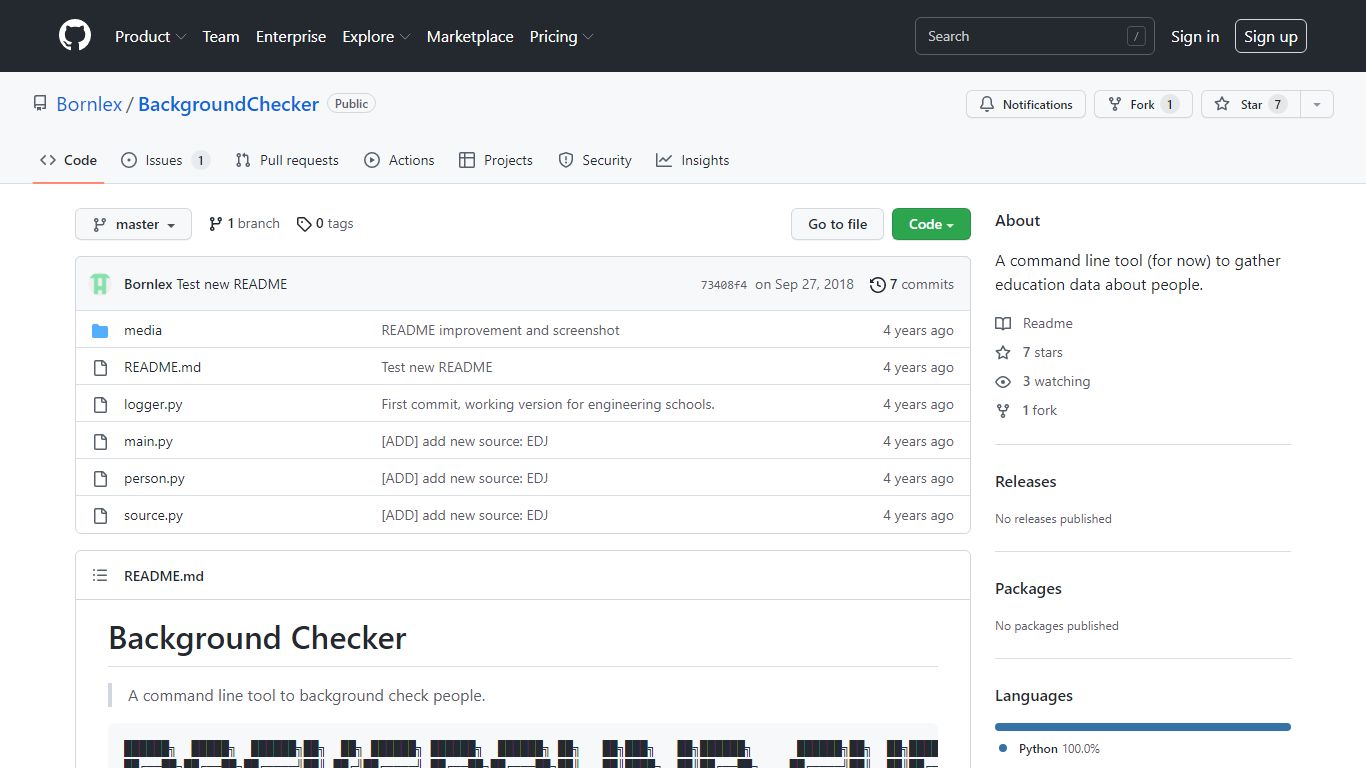This screenshot has width=1366, height=768.
Task: Open the BackgroundChecker repository link
Action: tap(228, 104)
